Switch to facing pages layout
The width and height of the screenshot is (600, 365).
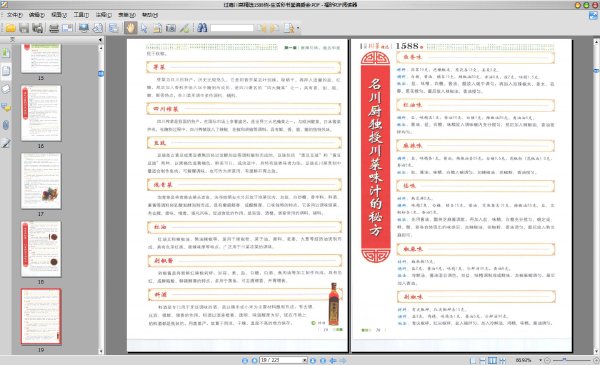click(x=492, y=360)
